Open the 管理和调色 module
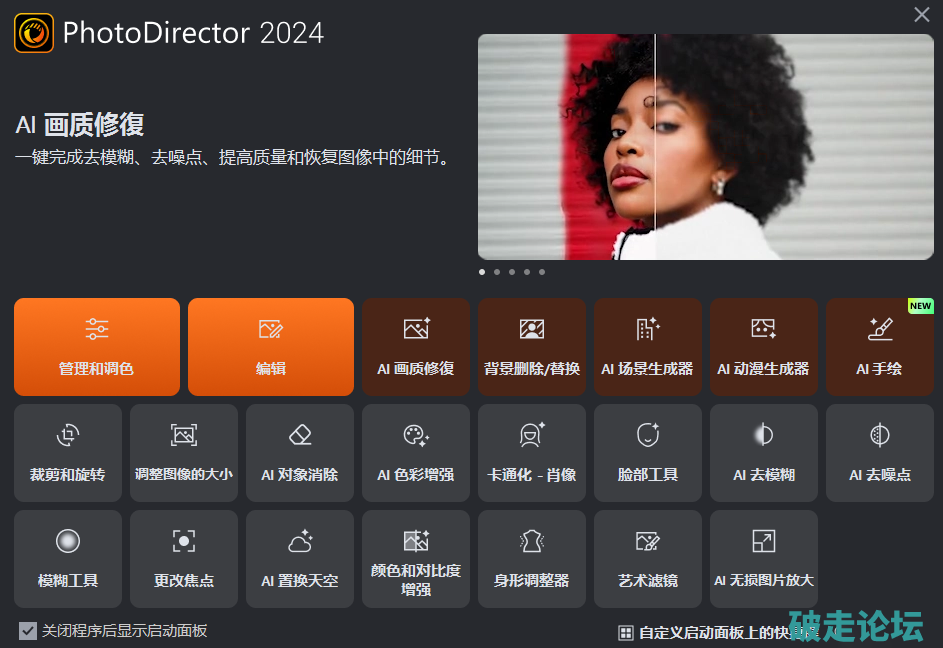This screenshot has width=943, height=648. (97, 346)
